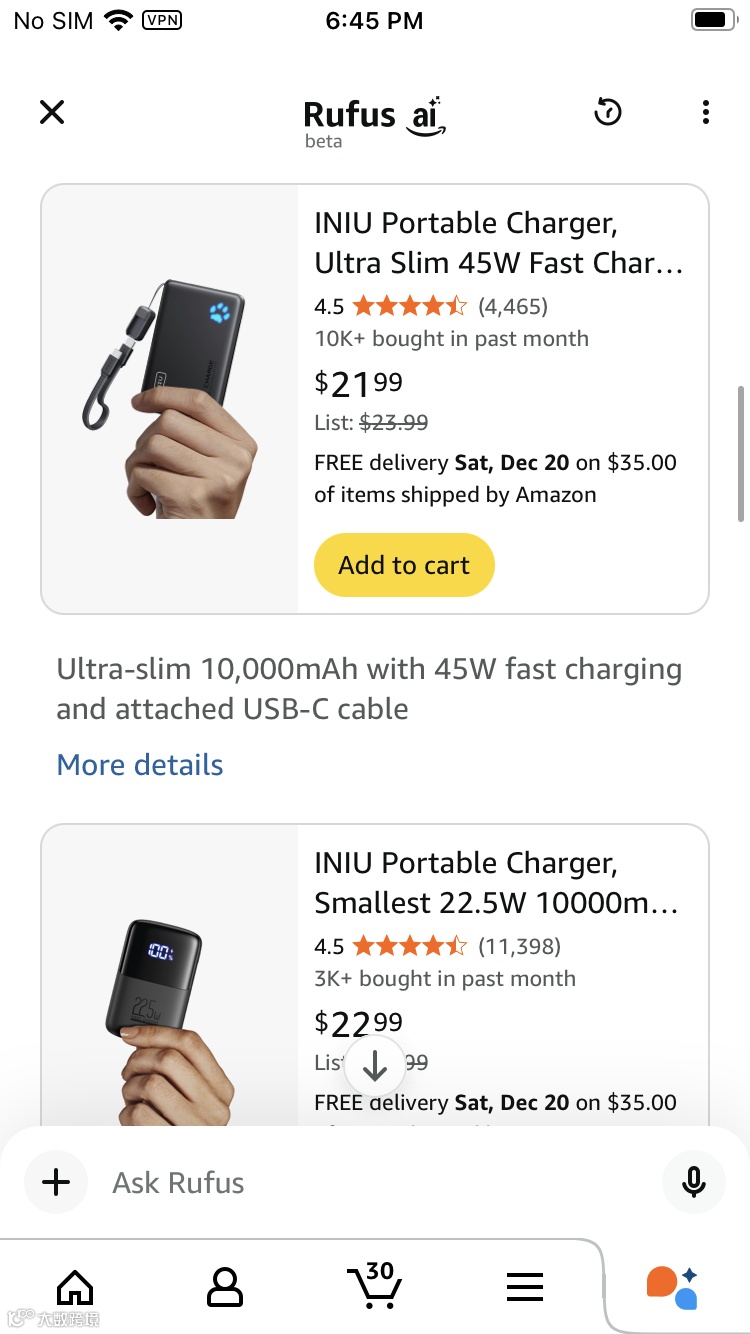The width and height of the screenshot is (750, 1334).
Task: Tap the Rufus AI chat bubble icon
Action: click(672, 1287)
